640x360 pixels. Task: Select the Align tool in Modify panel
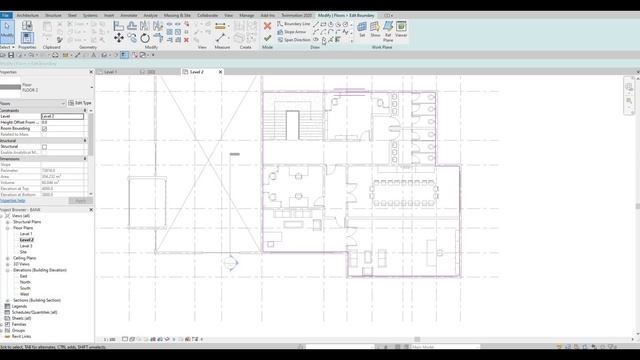click(x=119, y=26)
